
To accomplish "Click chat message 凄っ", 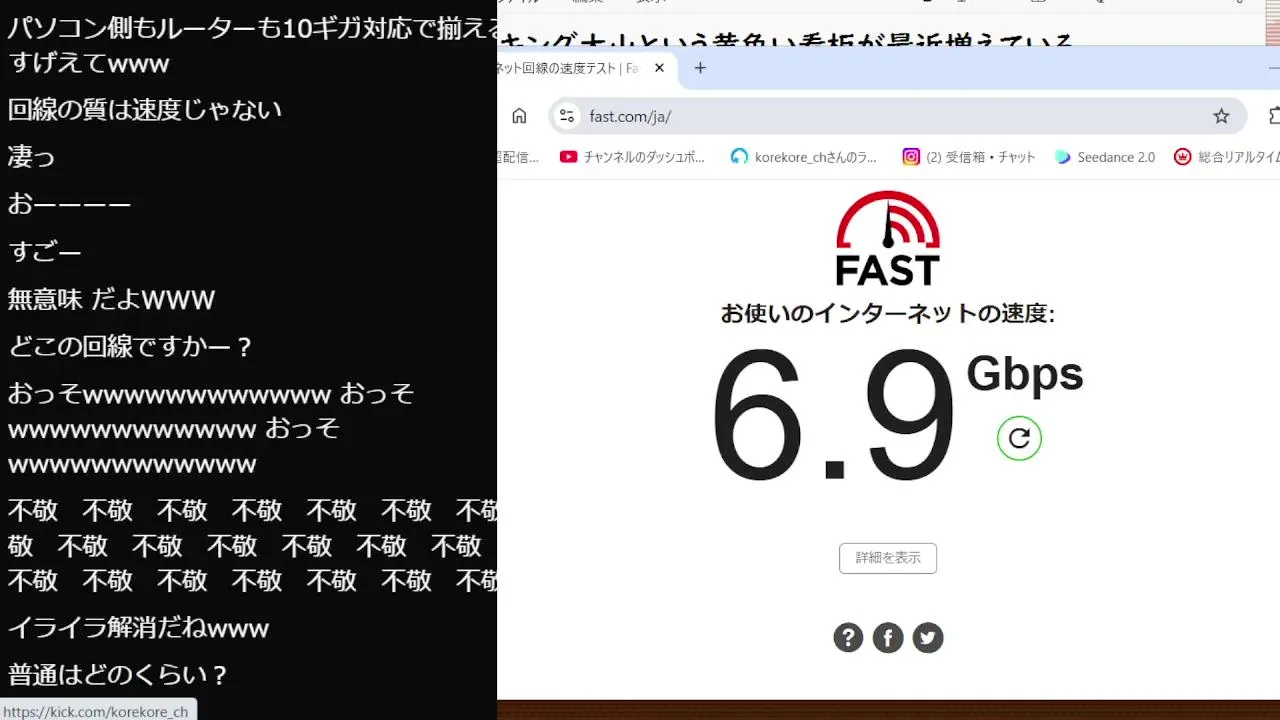I will click(31, 157).
